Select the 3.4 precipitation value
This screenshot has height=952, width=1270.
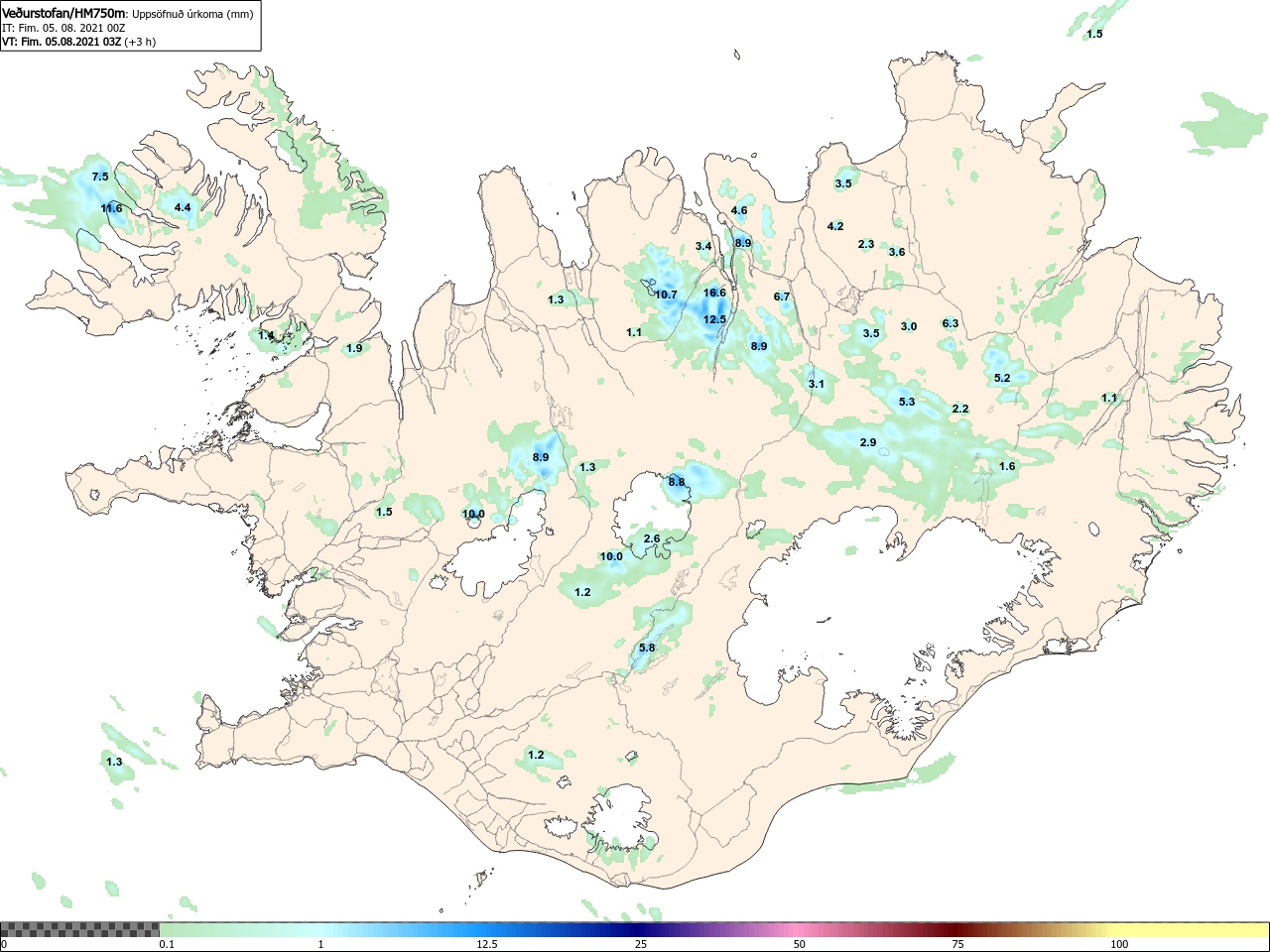pos(703,246)
